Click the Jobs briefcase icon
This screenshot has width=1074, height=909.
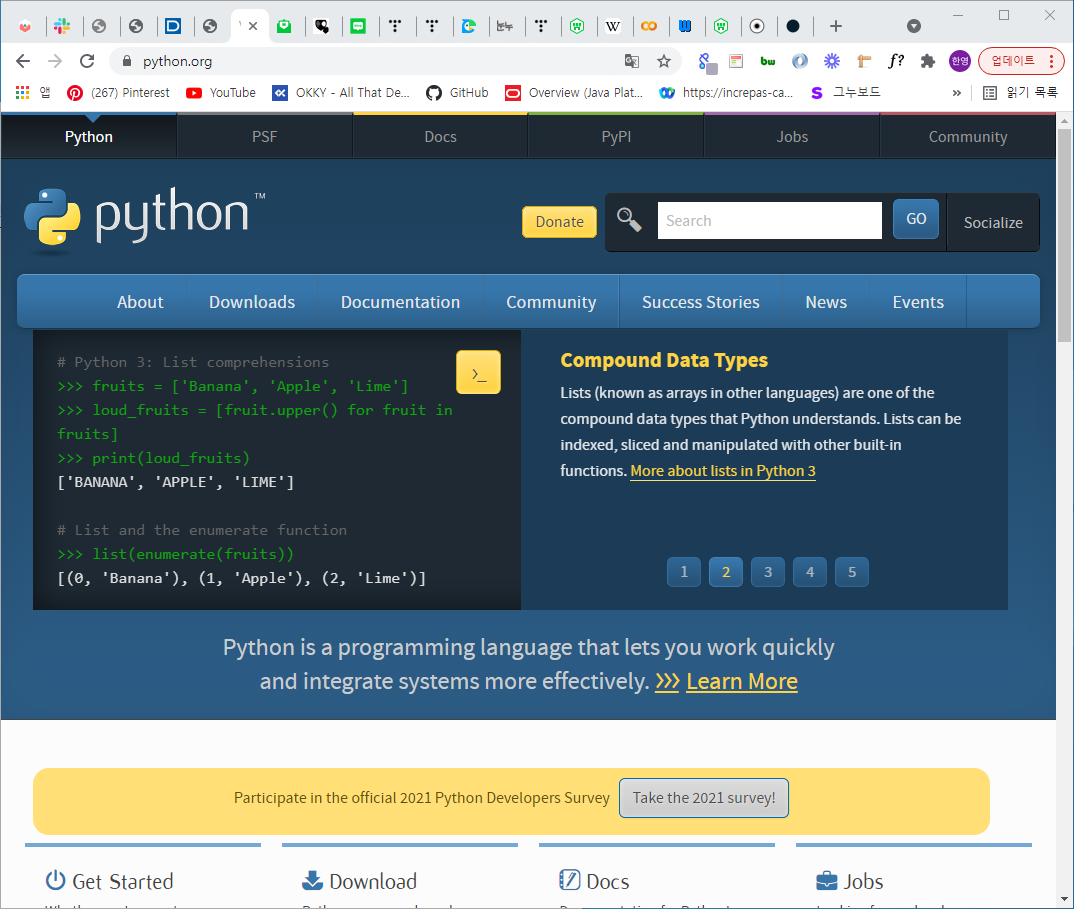[x=827, y=880]
